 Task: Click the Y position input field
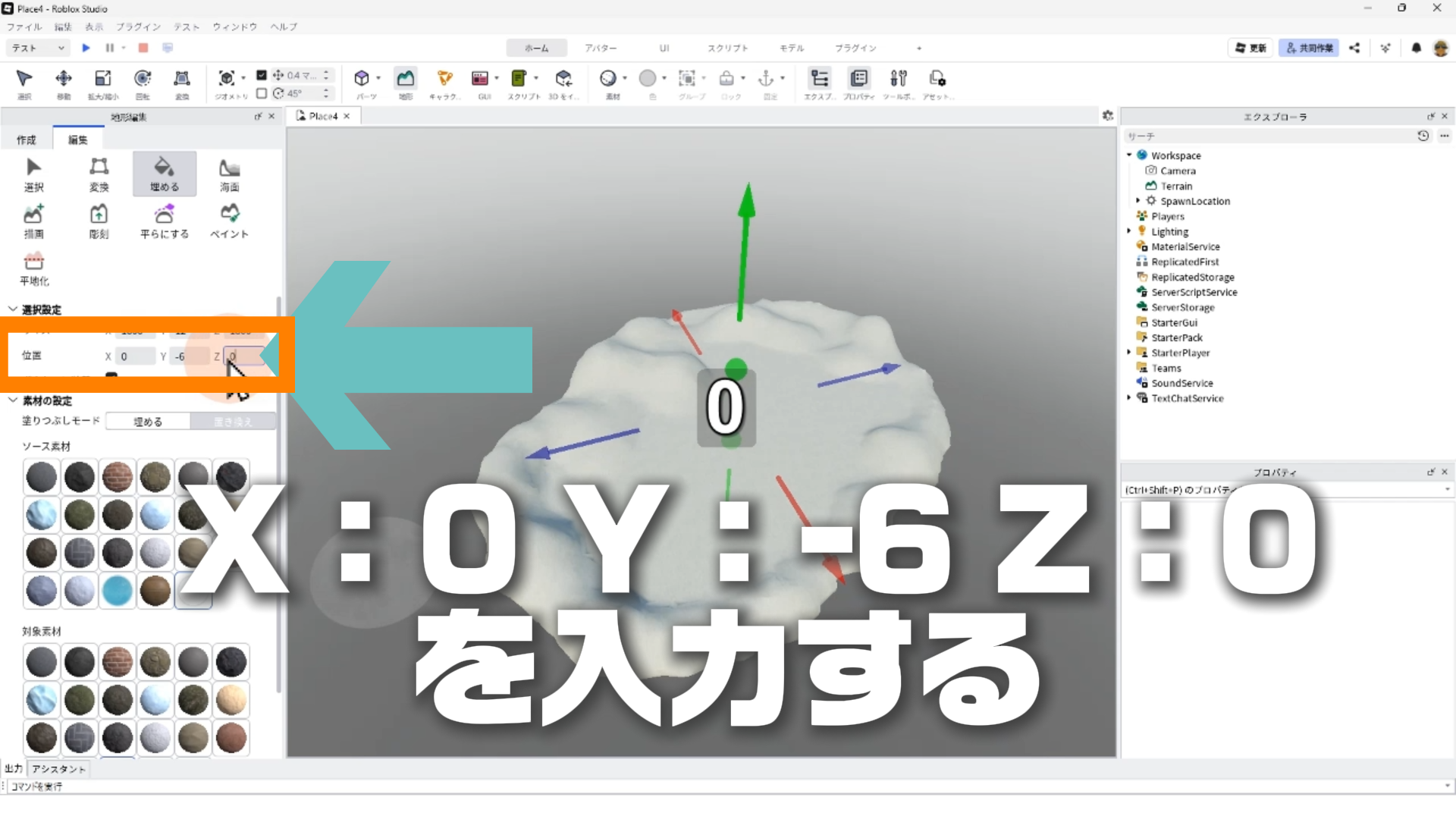pyautogui.click(x=190, y=356)
